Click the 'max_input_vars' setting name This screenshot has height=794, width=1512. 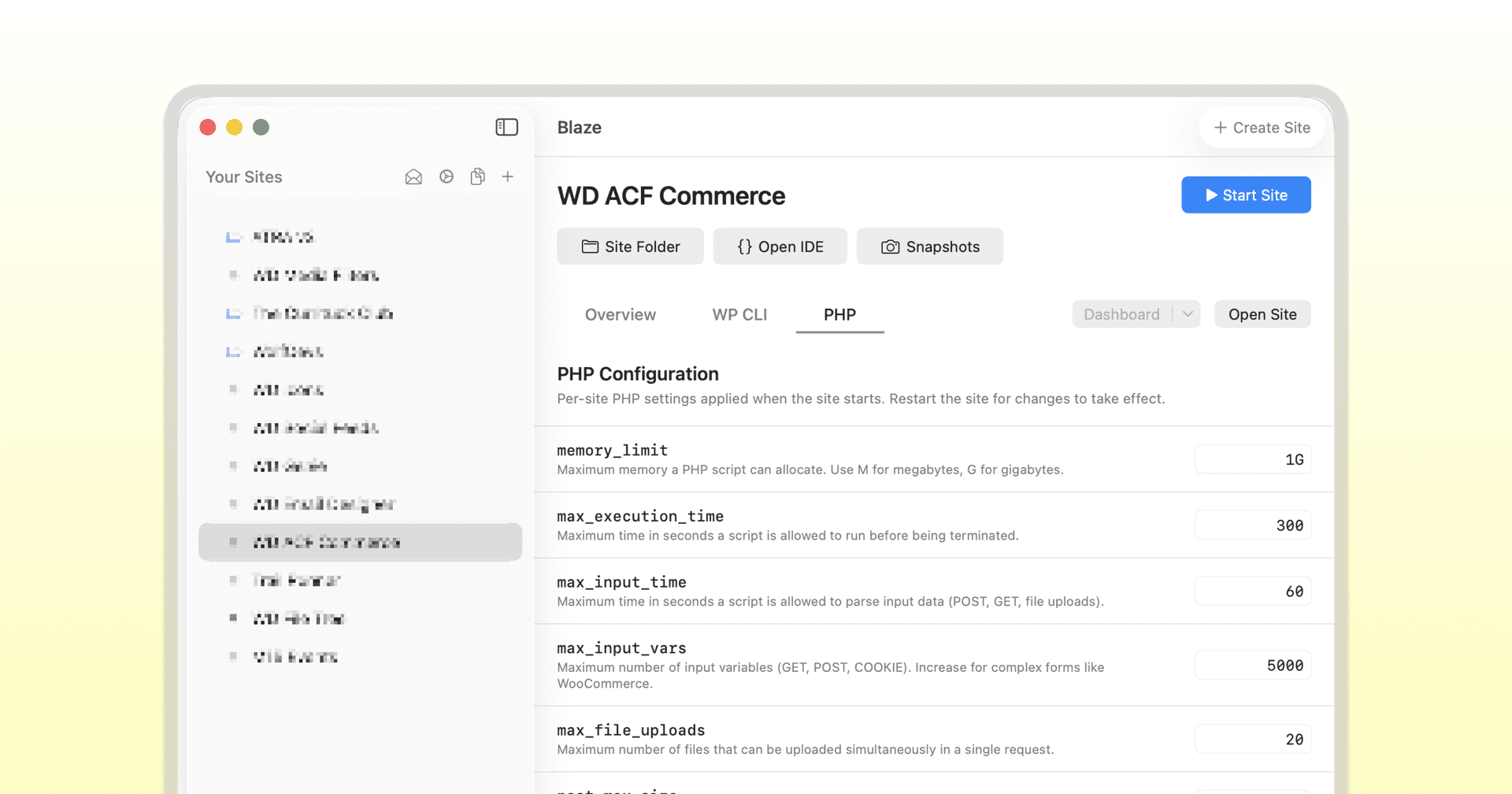point(621,648)
